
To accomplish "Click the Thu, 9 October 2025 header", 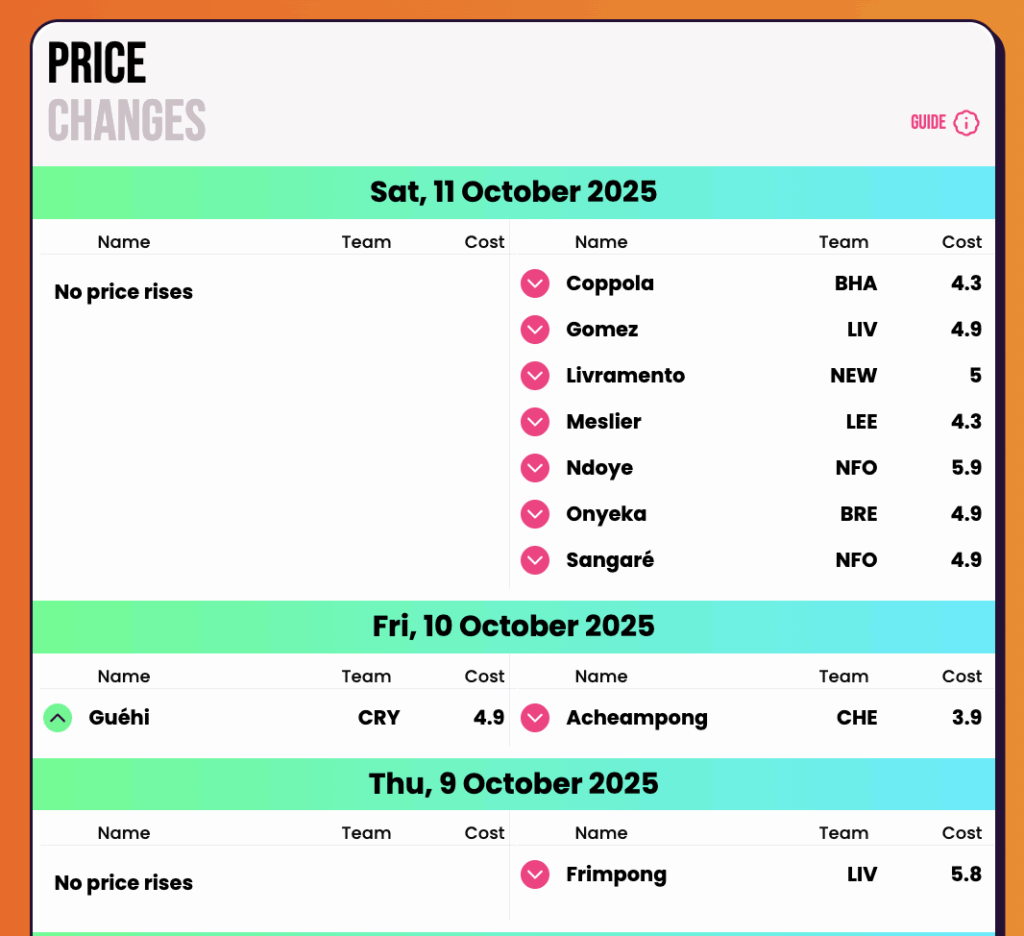I will (513, 784).
